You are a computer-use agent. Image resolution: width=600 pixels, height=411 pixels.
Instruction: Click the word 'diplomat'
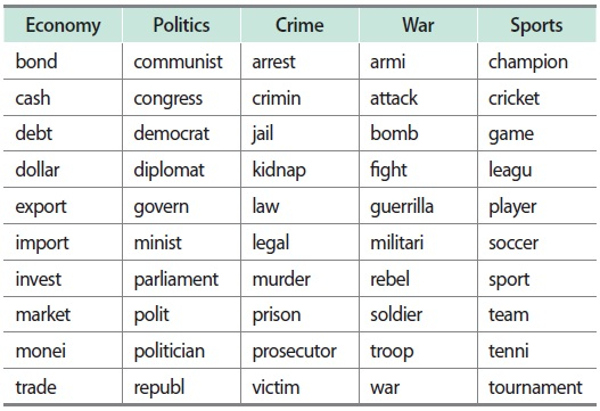pyautogui.click(x=169, y=170)
